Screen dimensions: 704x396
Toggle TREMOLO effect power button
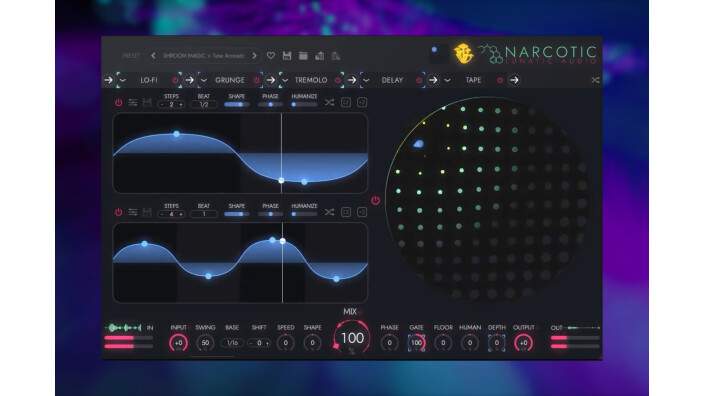click(338, 80)
